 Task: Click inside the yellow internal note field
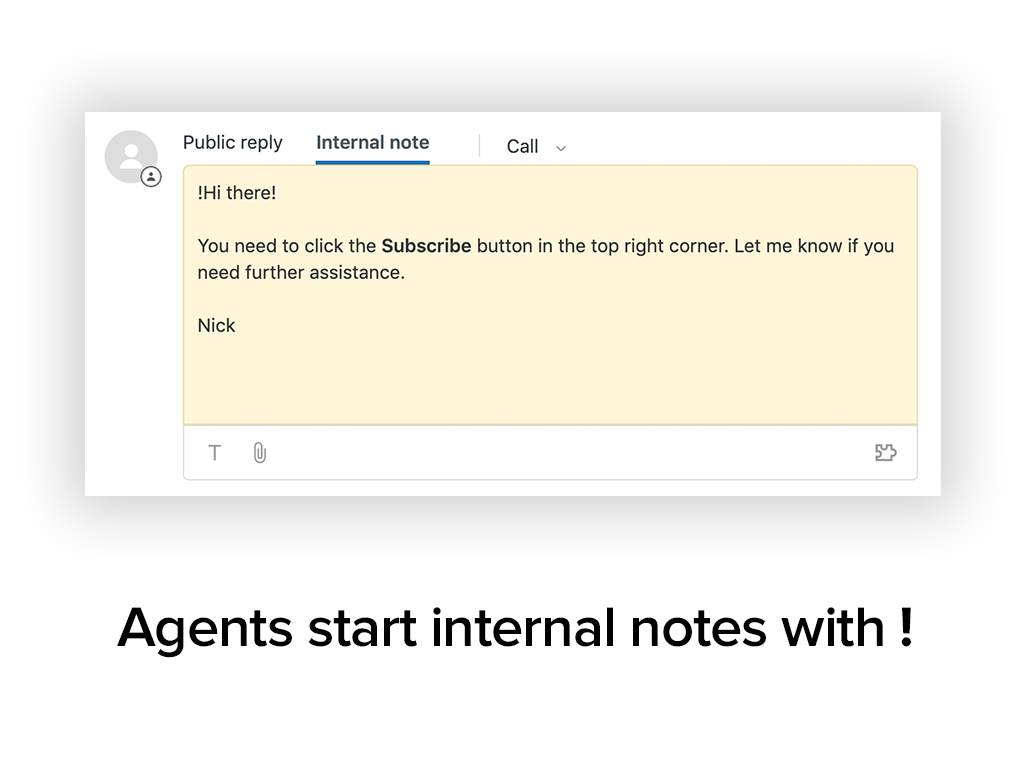[x=550, y=380]
